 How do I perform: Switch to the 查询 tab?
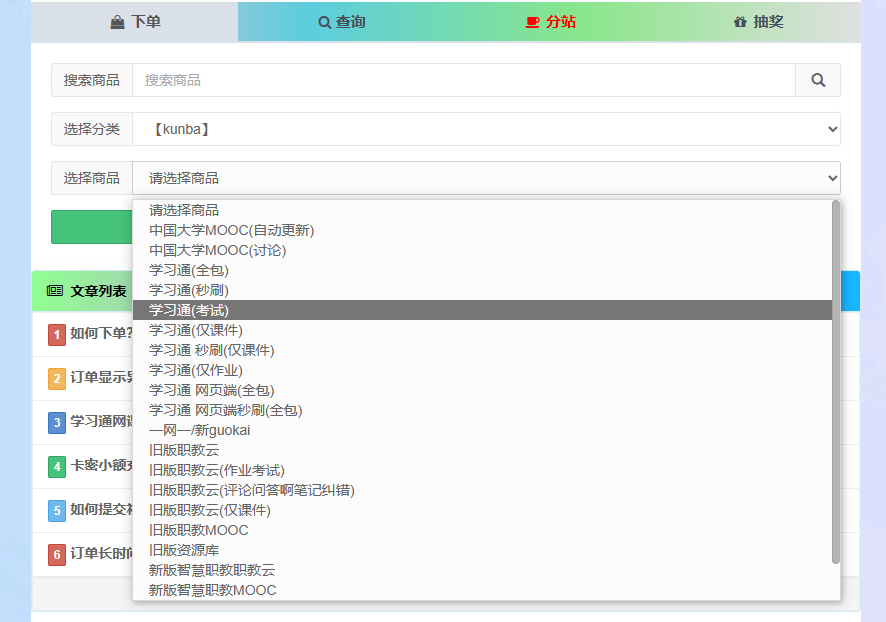pos(341,22)
